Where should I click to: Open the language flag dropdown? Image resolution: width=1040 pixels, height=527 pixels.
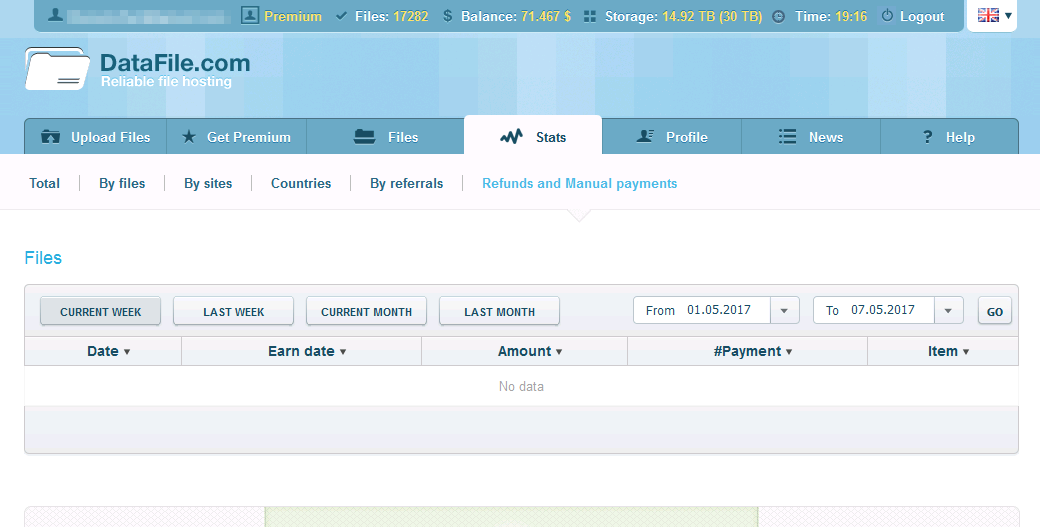coord(994,15)
